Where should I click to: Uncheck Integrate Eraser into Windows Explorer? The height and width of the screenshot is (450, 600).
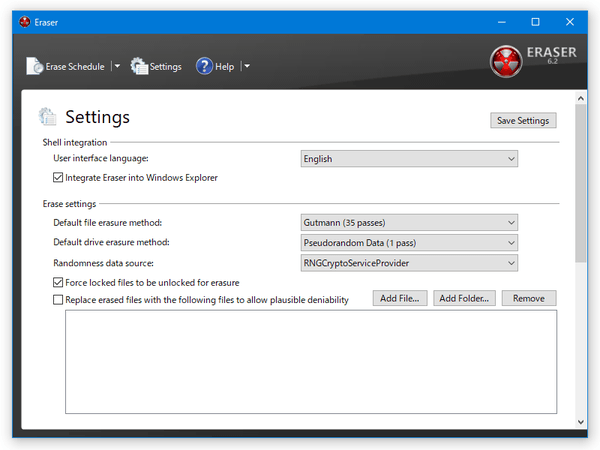(58, 178)
